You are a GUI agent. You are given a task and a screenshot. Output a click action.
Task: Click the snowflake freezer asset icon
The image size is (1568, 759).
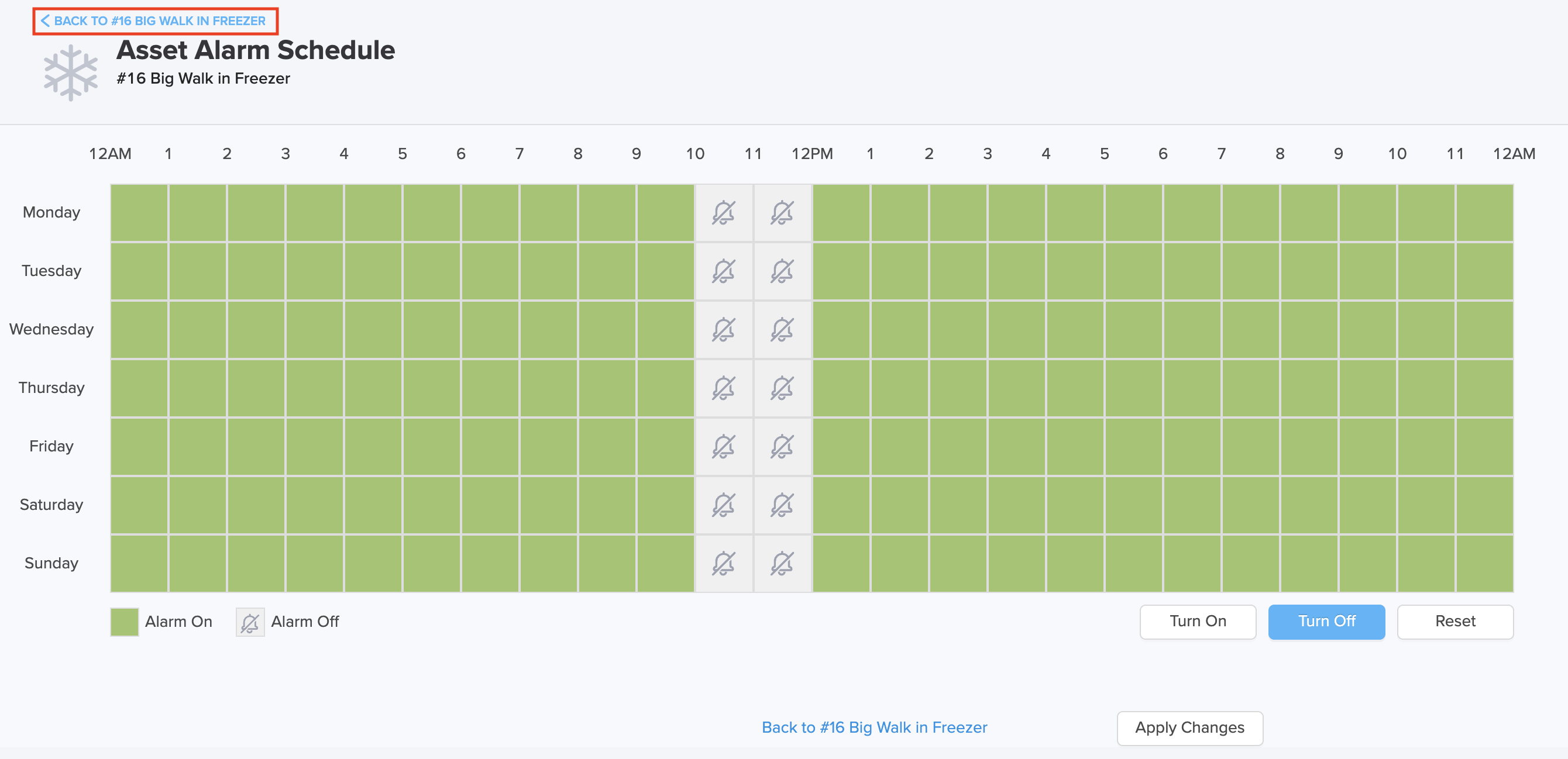(71, 73)
